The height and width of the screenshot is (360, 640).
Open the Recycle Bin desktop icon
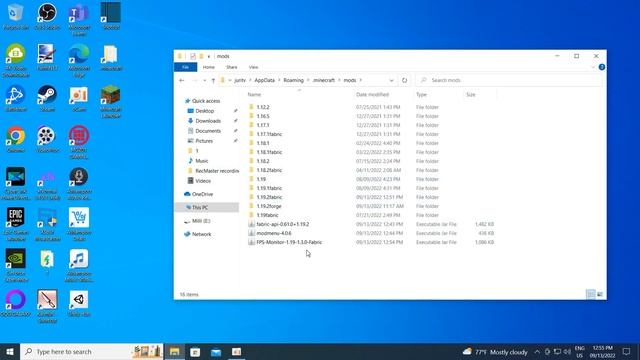click(16, 16)
